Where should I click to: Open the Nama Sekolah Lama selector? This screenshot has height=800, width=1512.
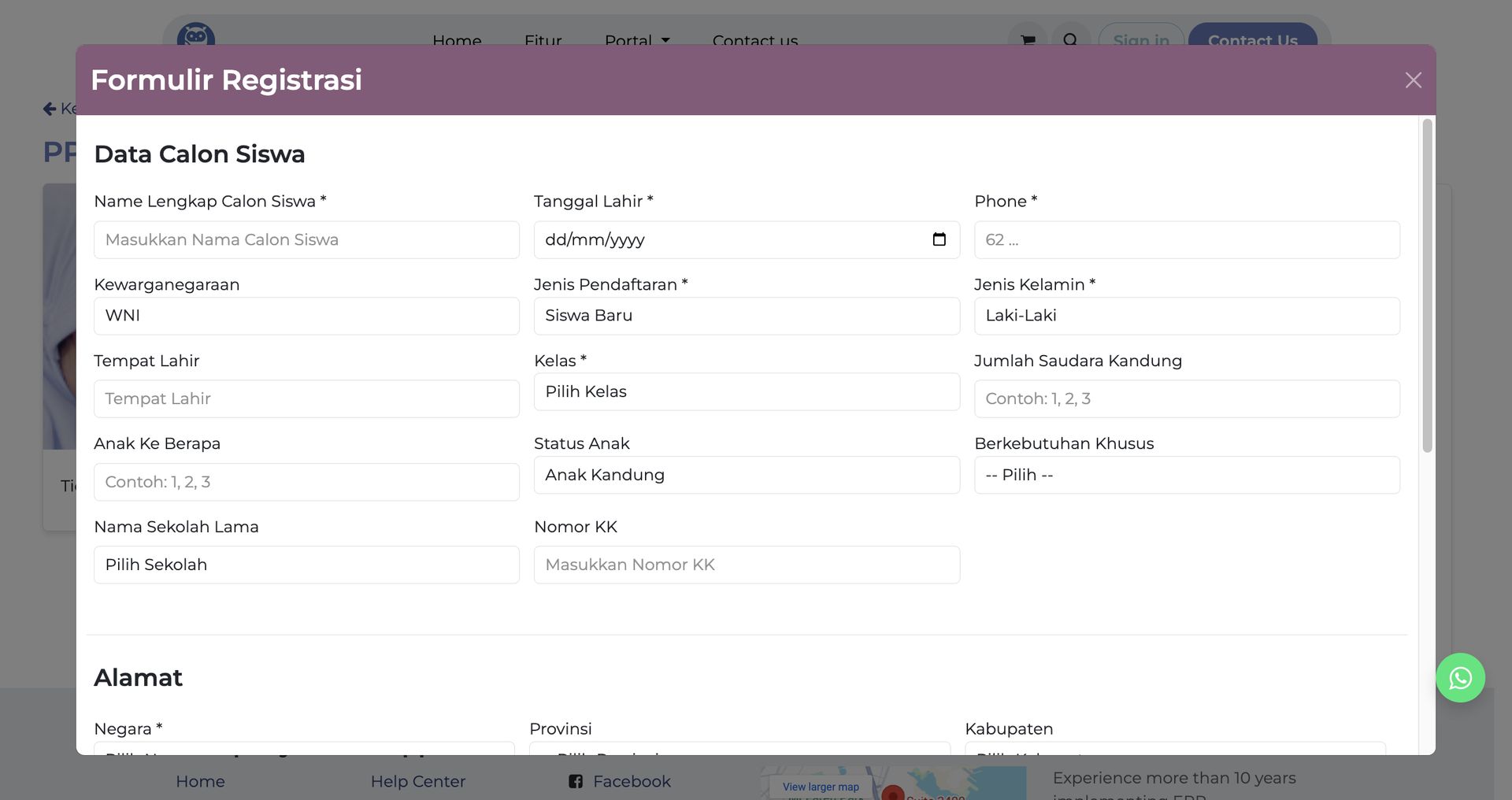point(306,565)
